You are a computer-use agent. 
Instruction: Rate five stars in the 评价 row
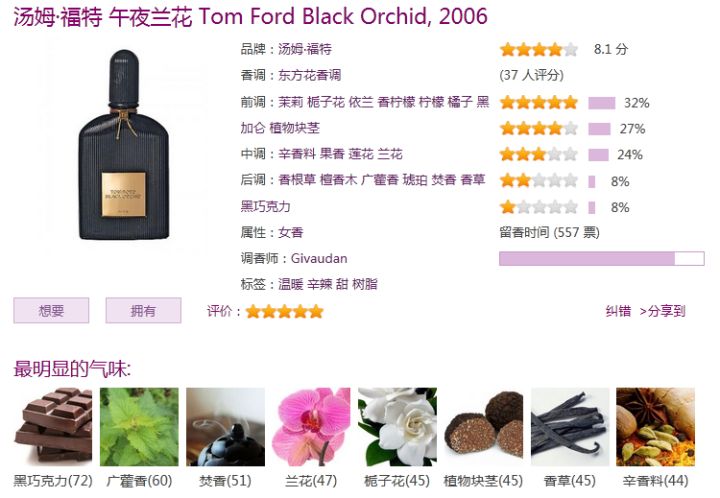pyautogui.click(x=316, y=312)
